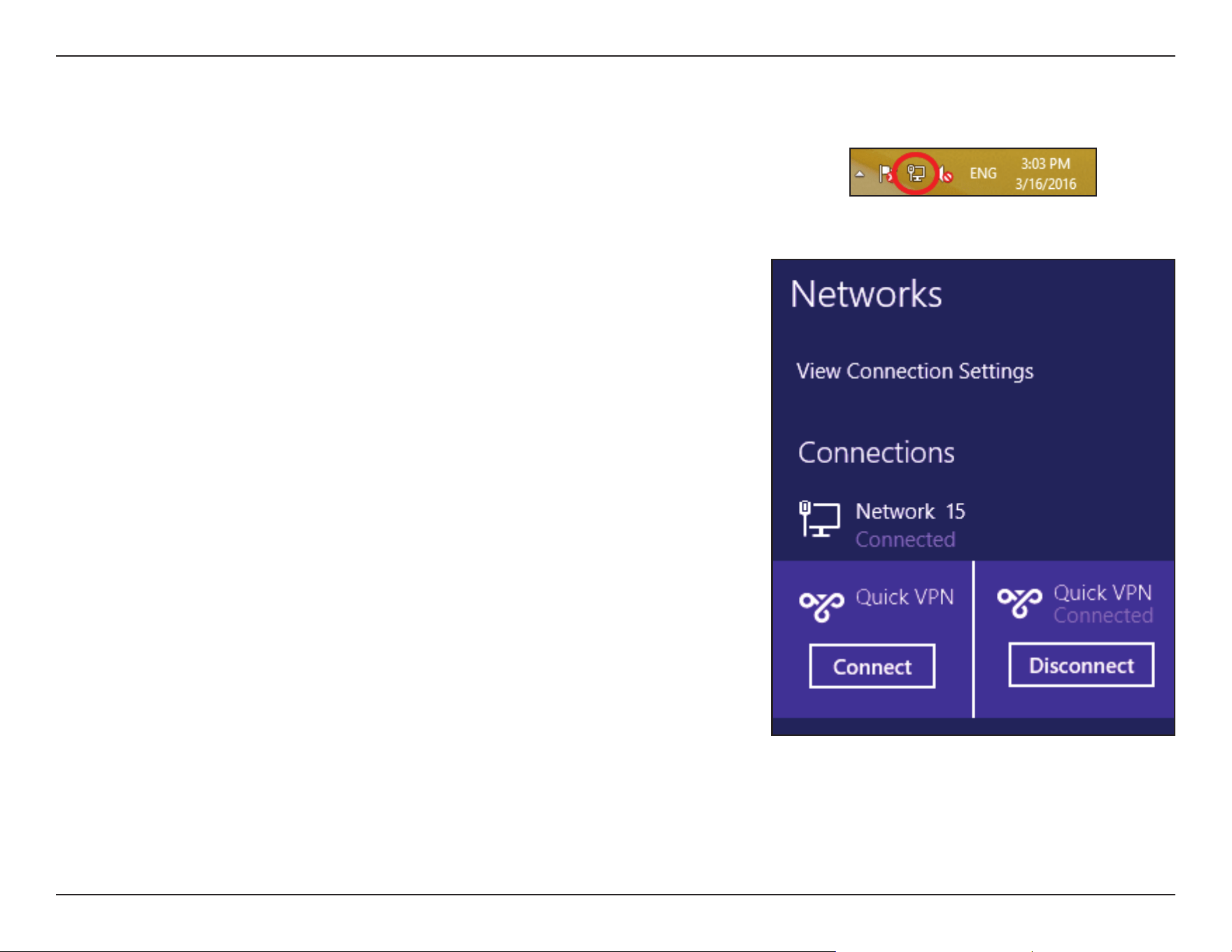Click the VPN icon above the Connect button

pos(822,605)
